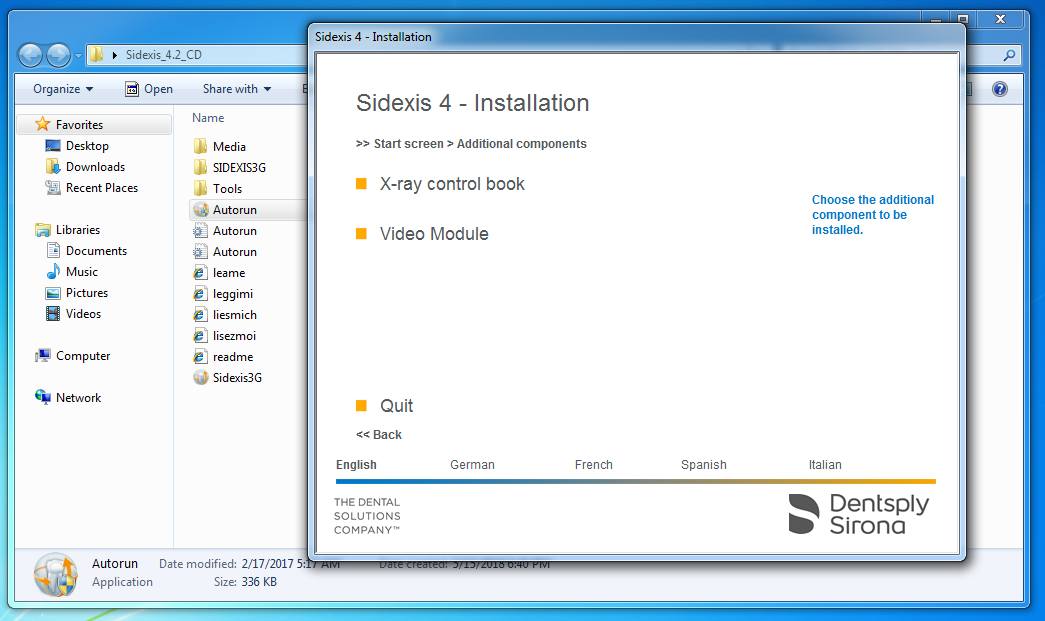Select the third Autorun file in list
Image resolution: width=1045 pixels, height=621 pixels.
pyautogui.click(x=235, y=252)
